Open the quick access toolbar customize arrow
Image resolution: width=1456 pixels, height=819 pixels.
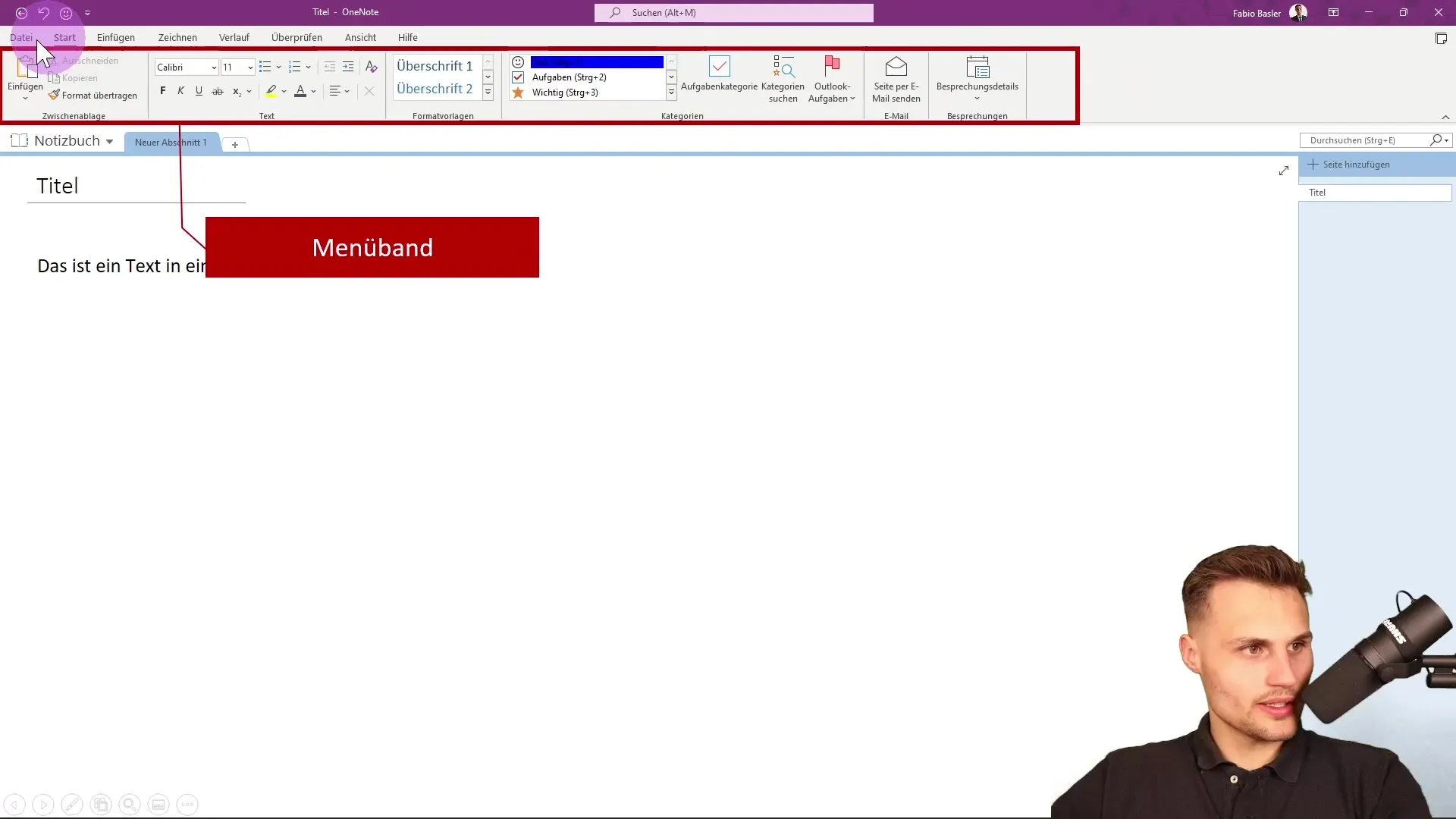(x=87, y=13)
